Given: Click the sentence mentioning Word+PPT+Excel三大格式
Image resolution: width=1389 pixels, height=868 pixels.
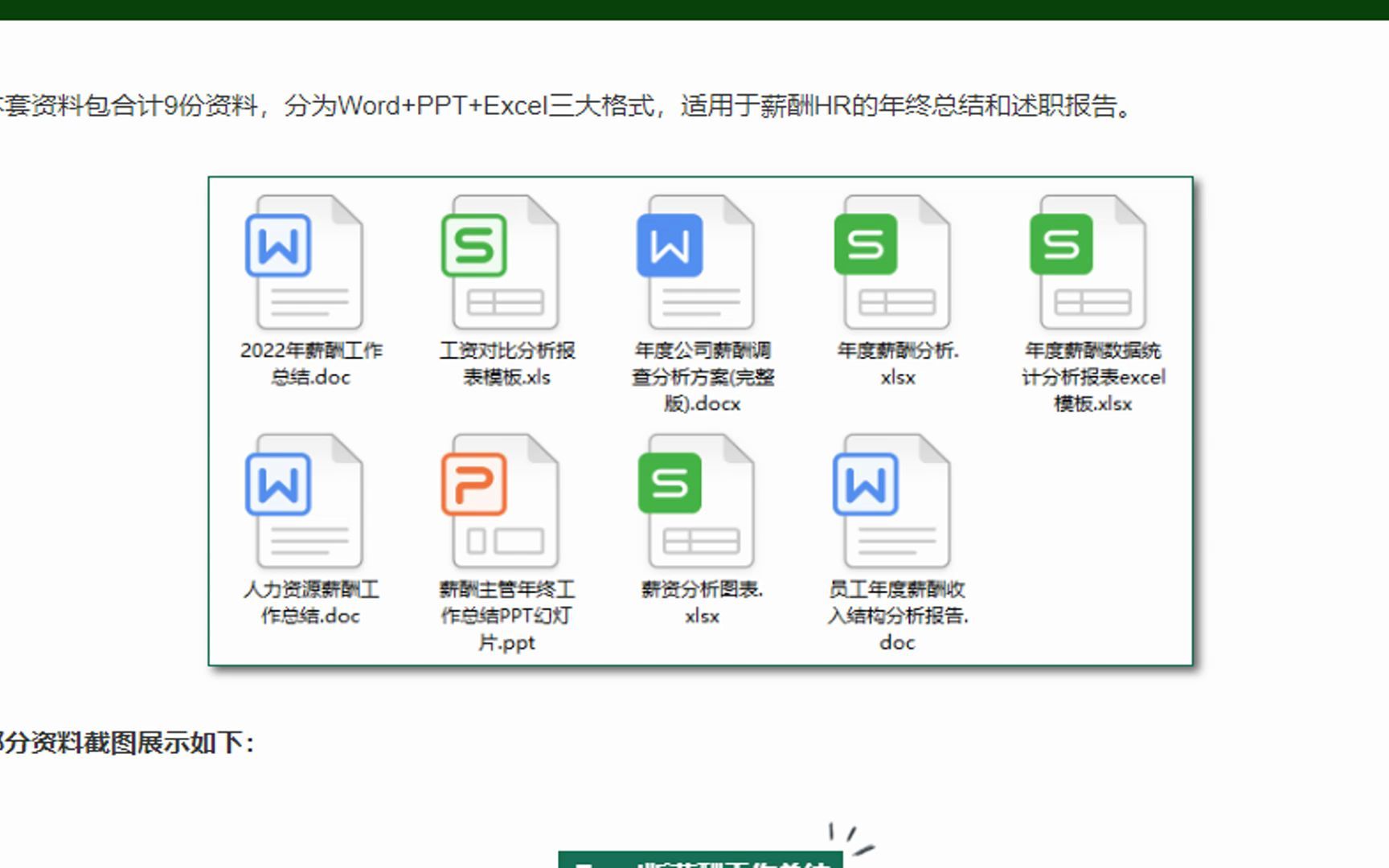Looking at the screenshot, I should (x=565, y=105).
